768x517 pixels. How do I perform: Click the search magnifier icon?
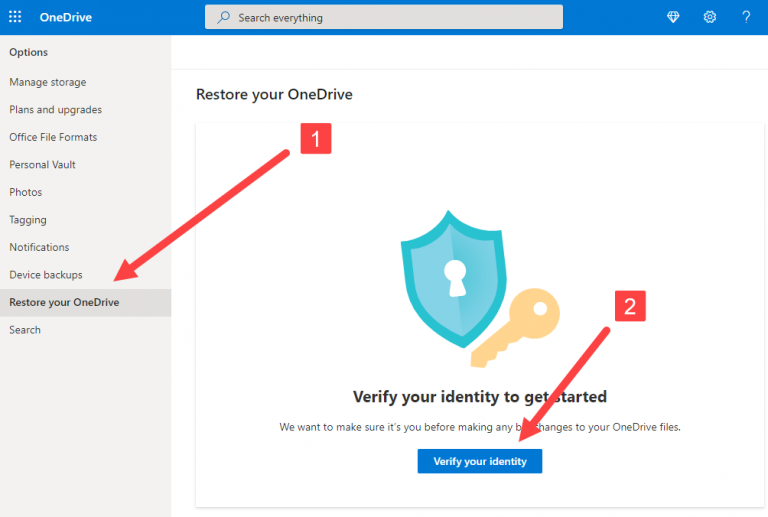point(223,18)
